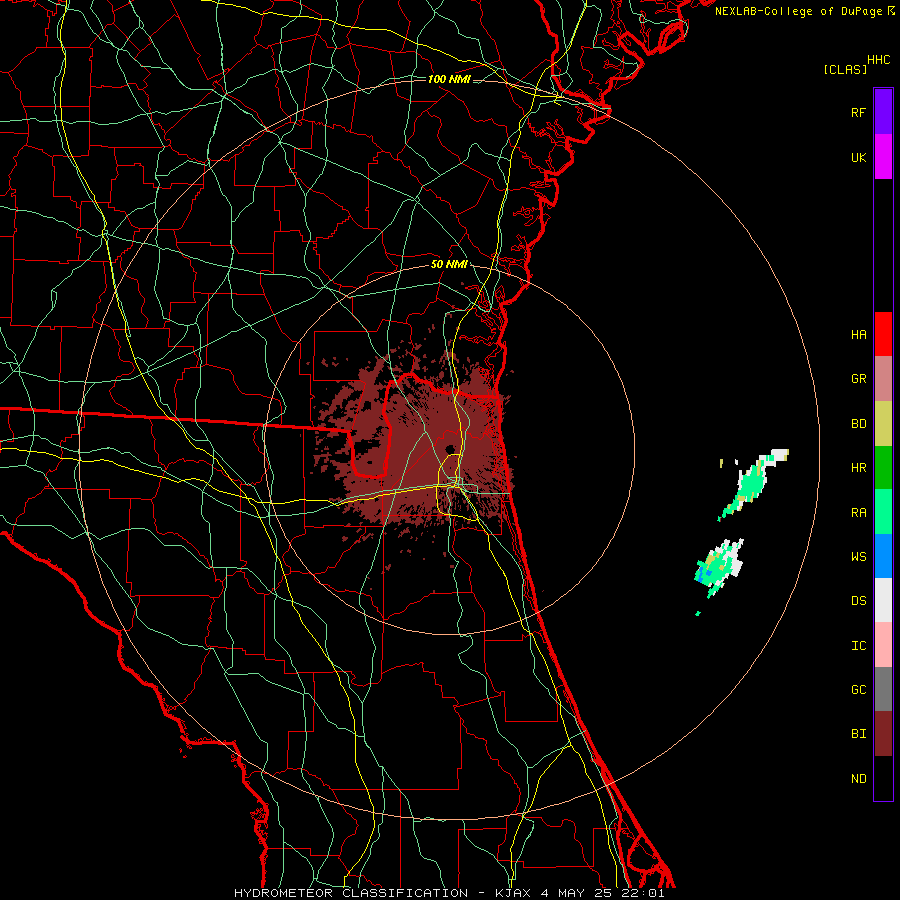Click the 'BI' legend label
Viewport: 900px width, 900px height.
[858, 734]
